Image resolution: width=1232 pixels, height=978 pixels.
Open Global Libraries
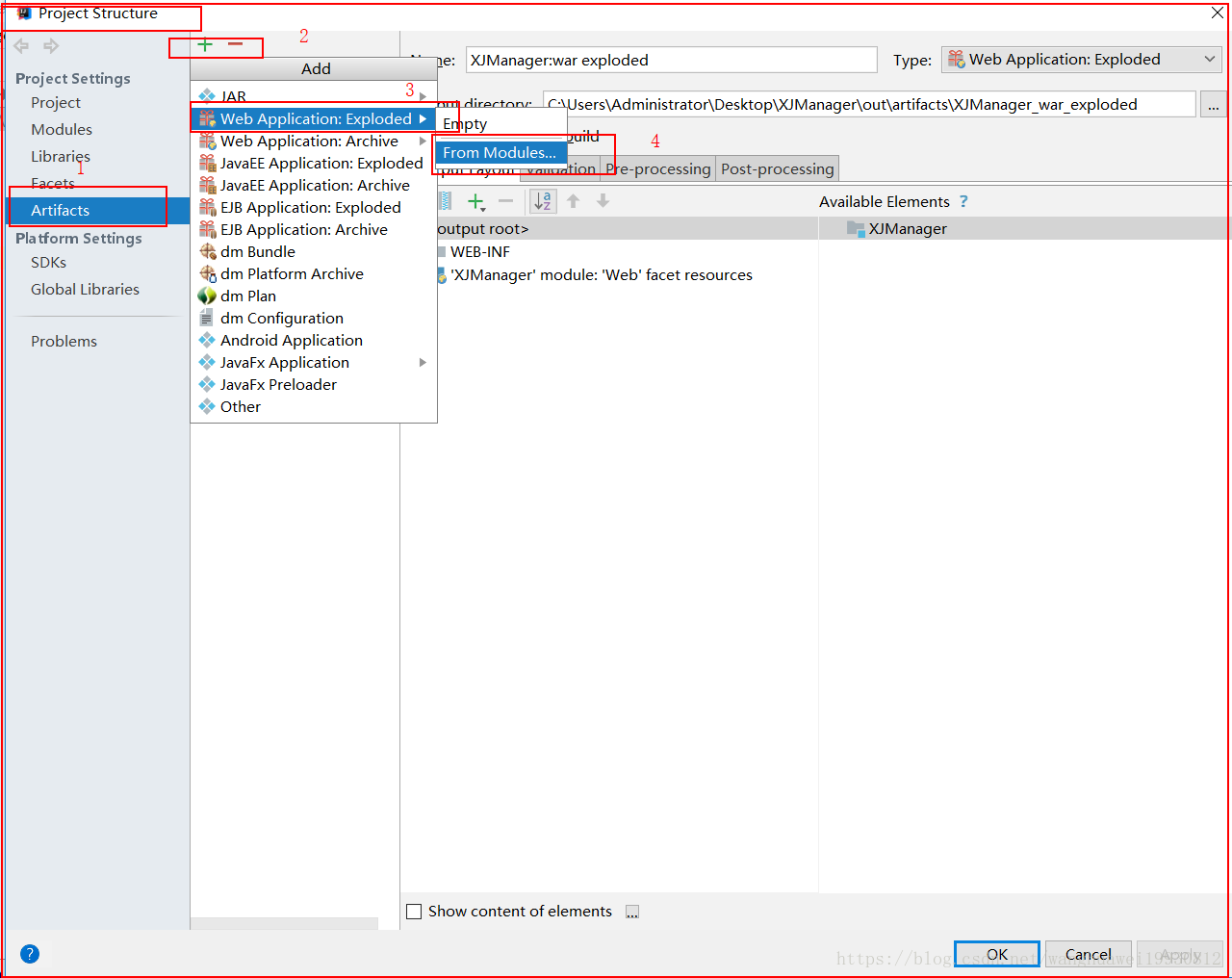point(85,289)
